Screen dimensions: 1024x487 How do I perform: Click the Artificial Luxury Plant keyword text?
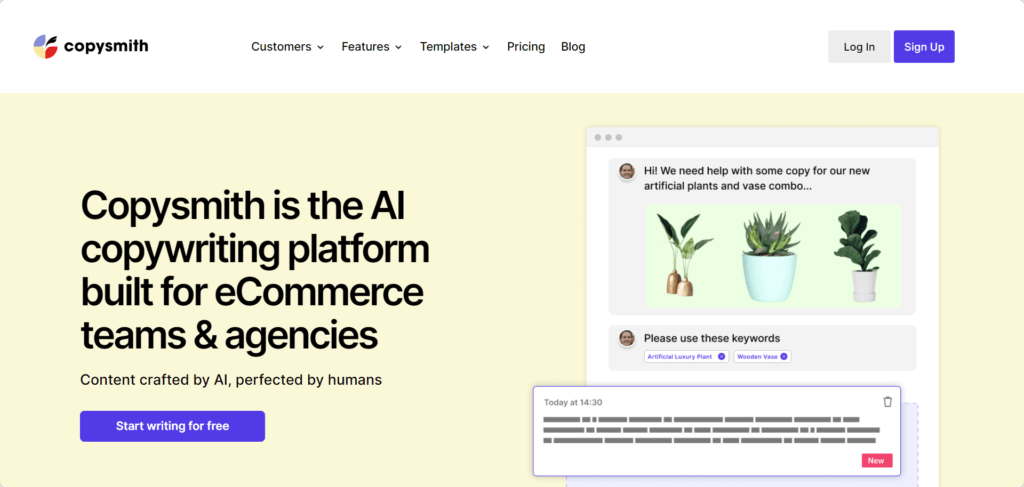pyautogui.click(x=679, y=357)
